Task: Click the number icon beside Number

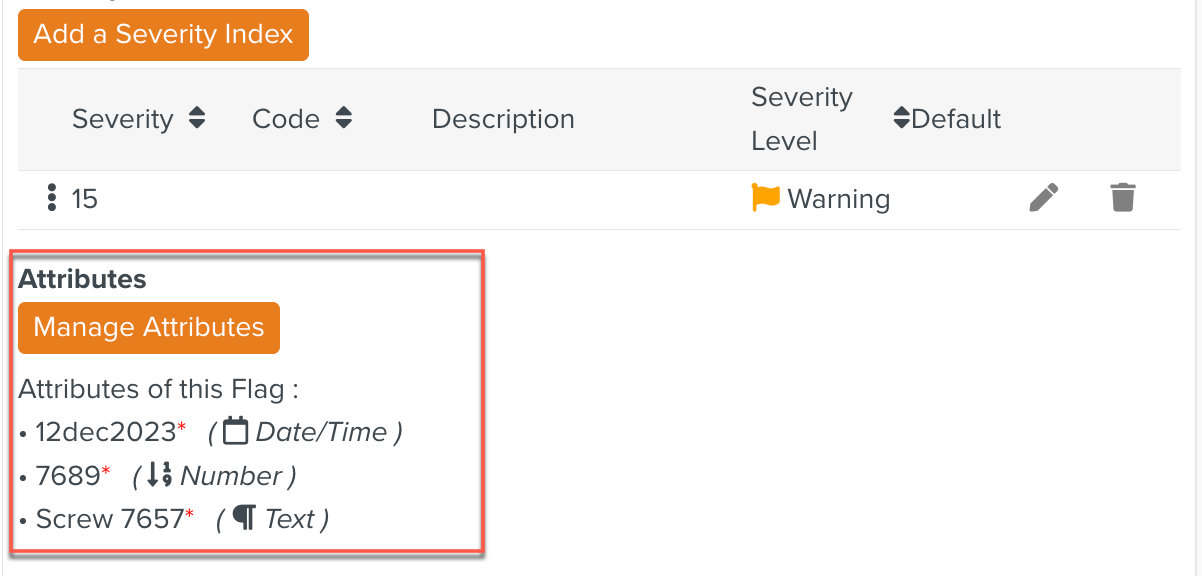Action: (x=160, y=476)
